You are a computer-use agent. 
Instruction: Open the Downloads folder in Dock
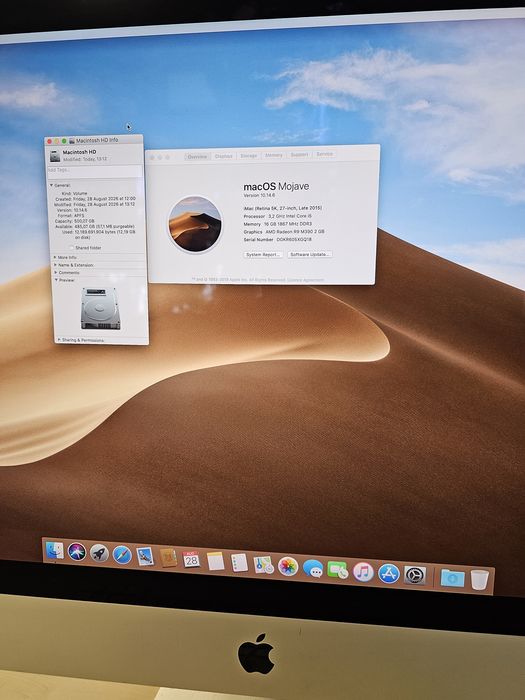(x=452, y=578)
